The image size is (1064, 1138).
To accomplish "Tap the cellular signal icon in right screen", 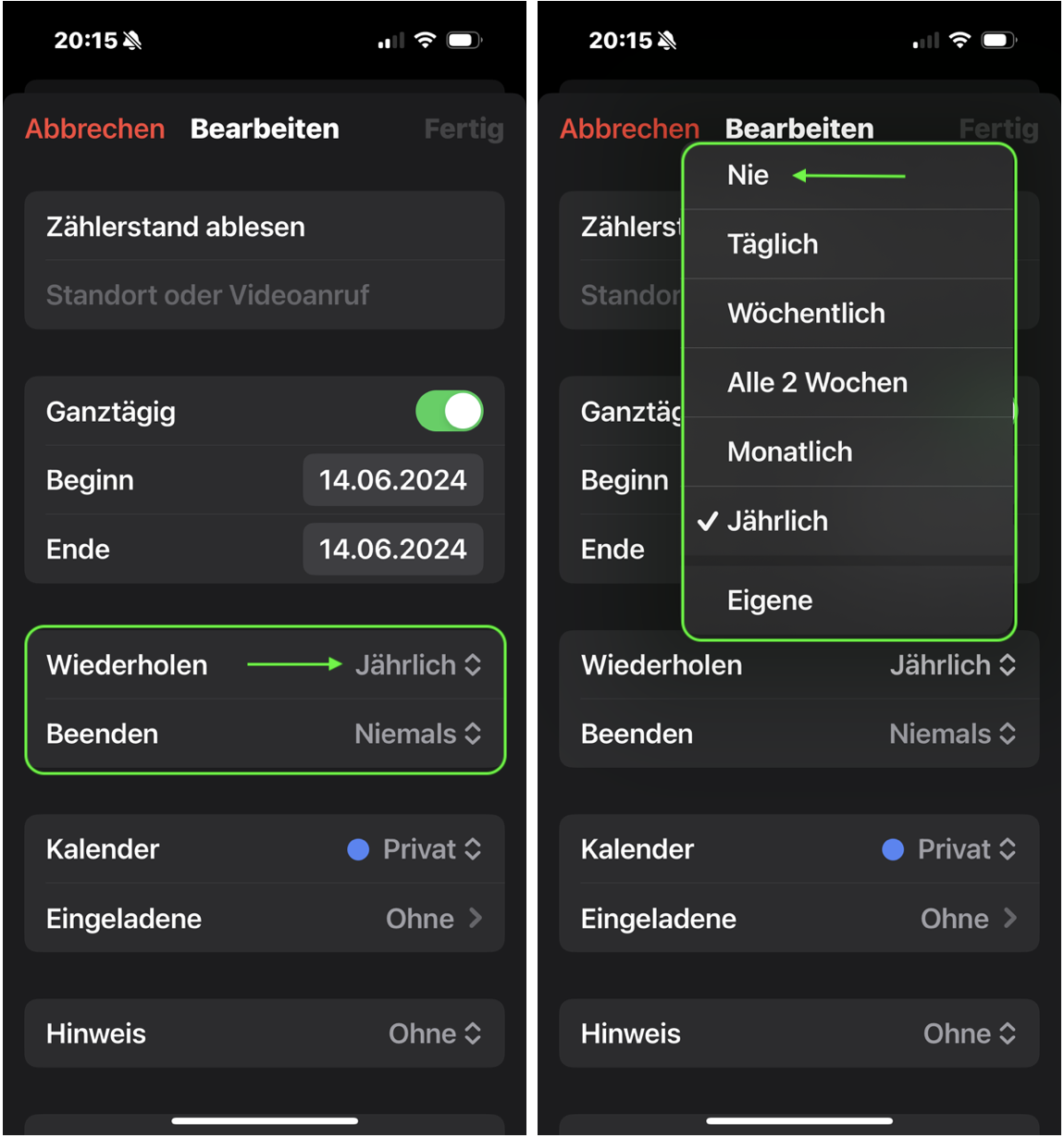I will tap(925, 41).
